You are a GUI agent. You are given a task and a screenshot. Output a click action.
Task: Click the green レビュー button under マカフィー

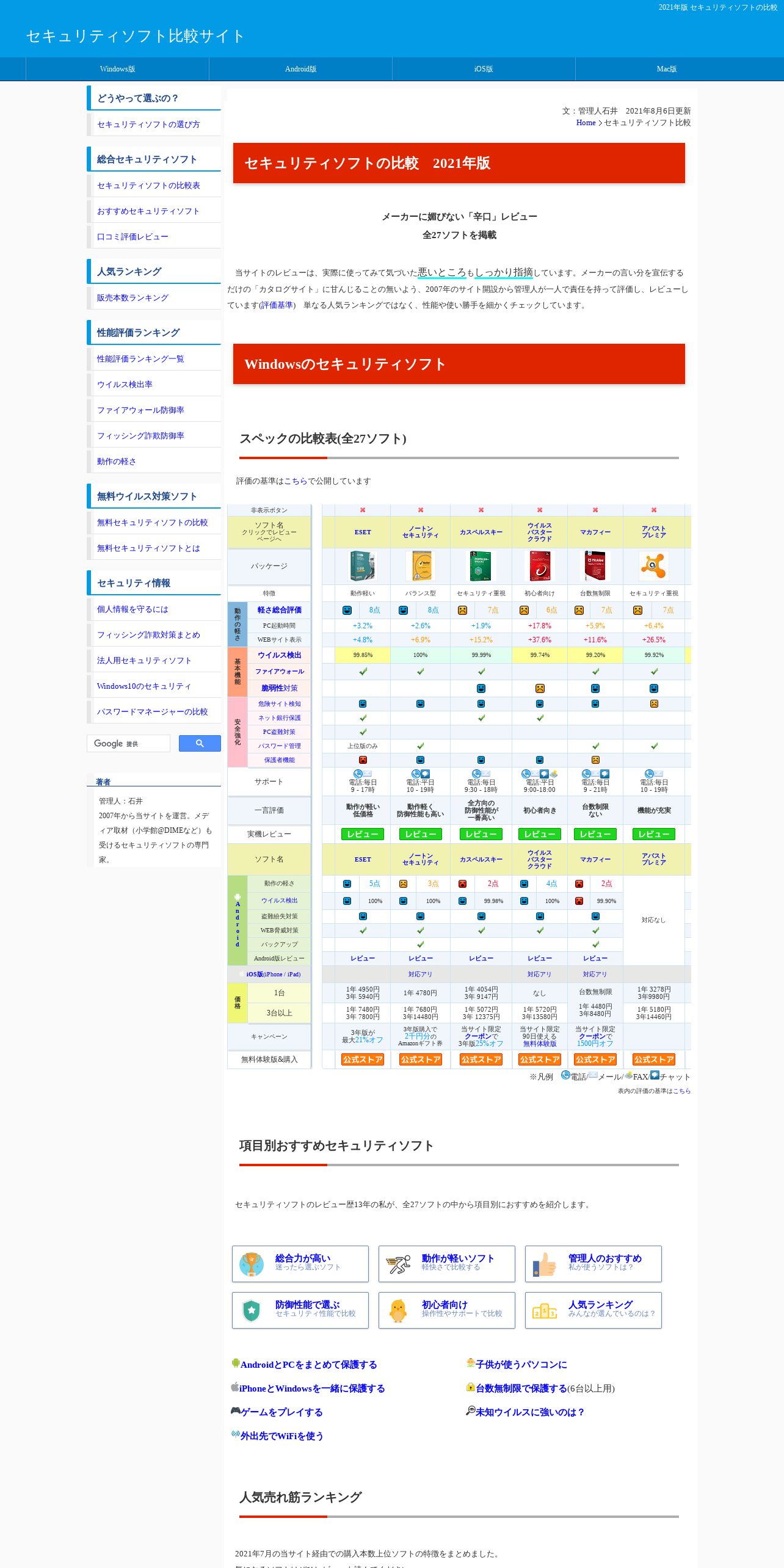click(595, 834)
